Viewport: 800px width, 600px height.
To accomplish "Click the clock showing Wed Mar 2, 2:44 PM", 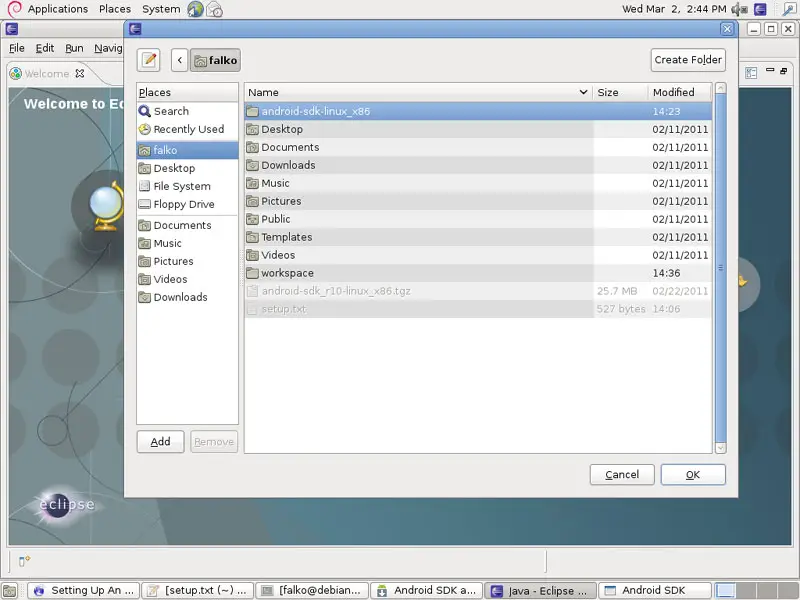I will pos(674,9).
